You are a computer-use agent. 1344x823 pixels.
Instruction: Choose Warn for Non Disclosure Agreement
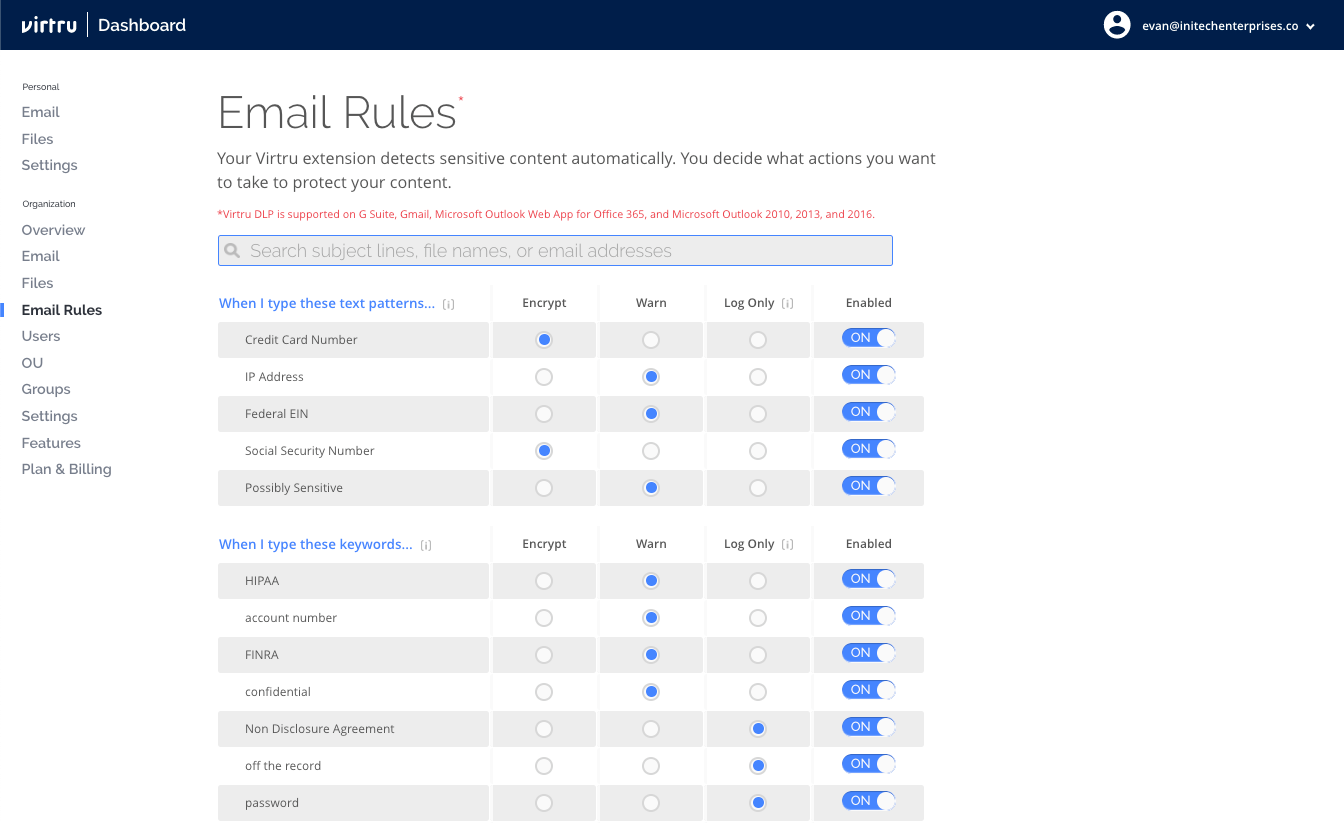point(651,729)
